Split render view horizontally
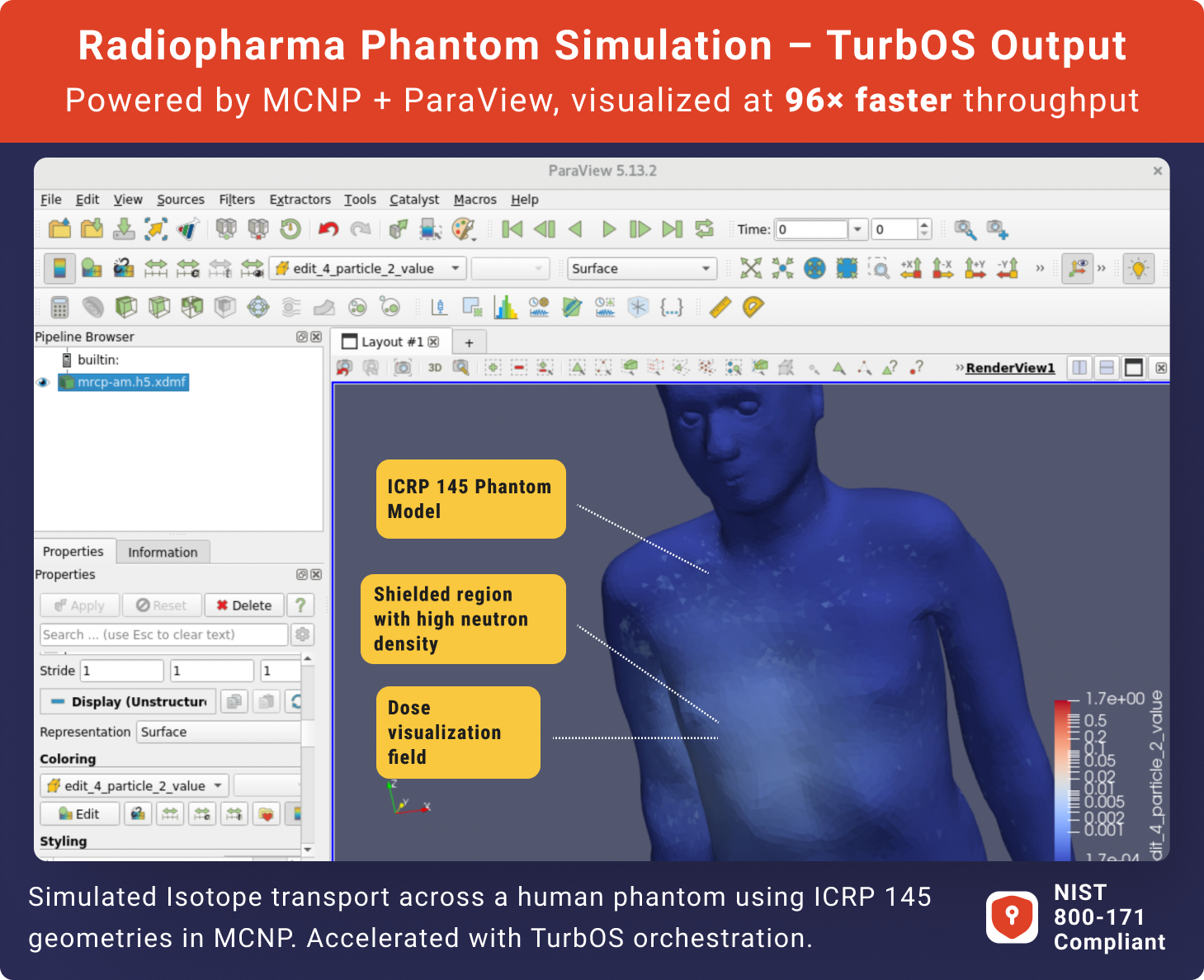 click(1079, 368)
